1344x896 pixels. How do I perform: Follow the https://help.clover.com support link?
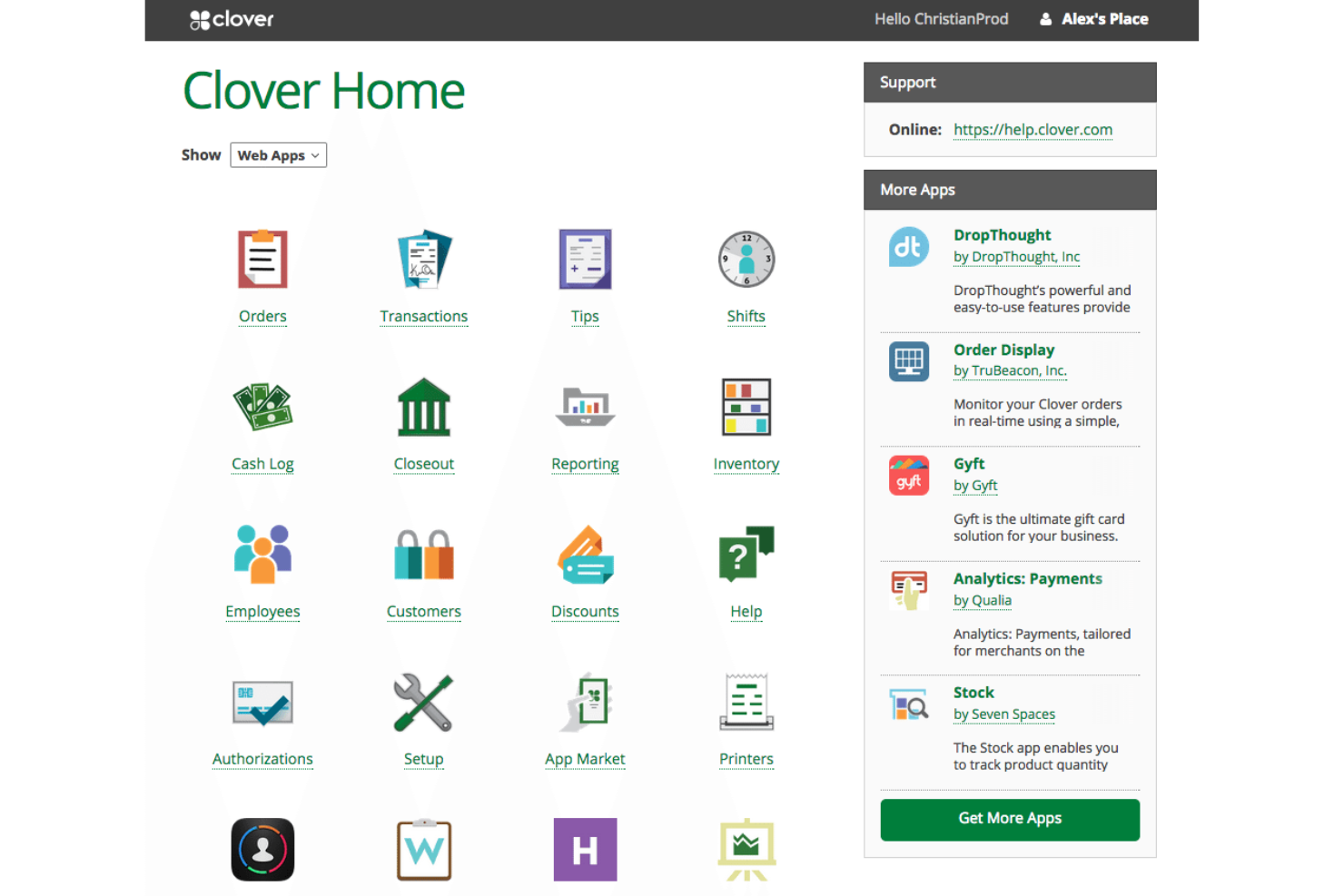click(1033, 130)
